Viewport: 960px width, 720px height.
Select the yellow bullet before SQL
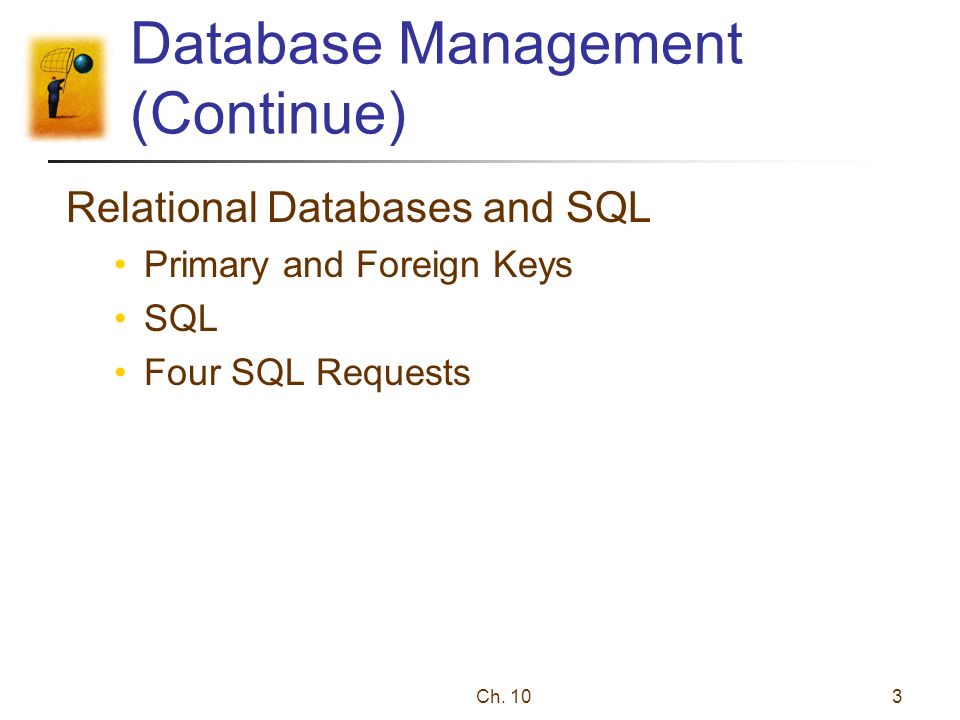click(x=120, y=318)
